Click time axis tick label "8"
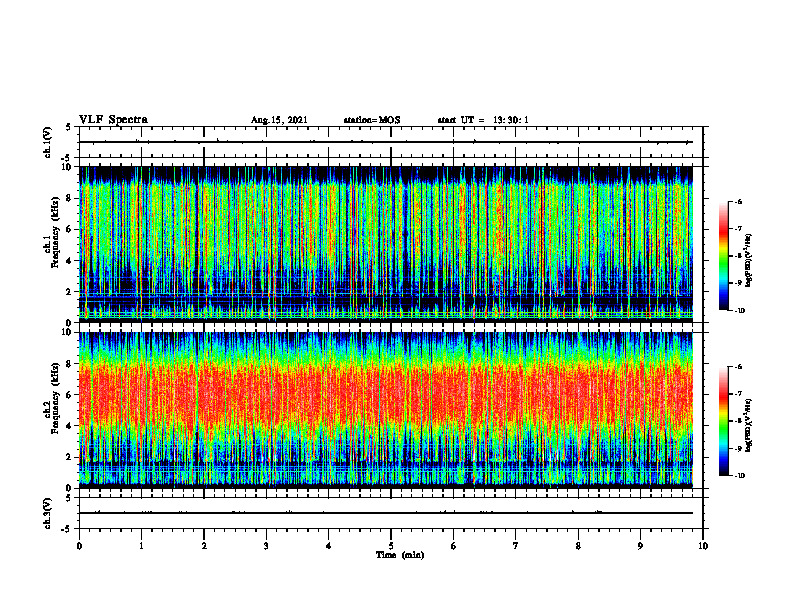The width and height of the screenshot is (792, 612). 578,546
